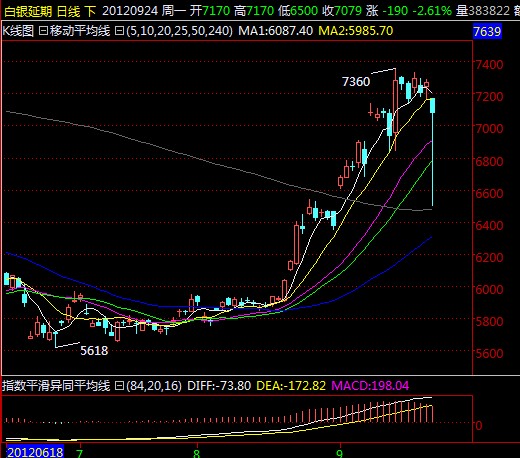This screenshot has height=458, width=520.
Task: Click the 日线 period label in the header
Action: click(69, 11)
